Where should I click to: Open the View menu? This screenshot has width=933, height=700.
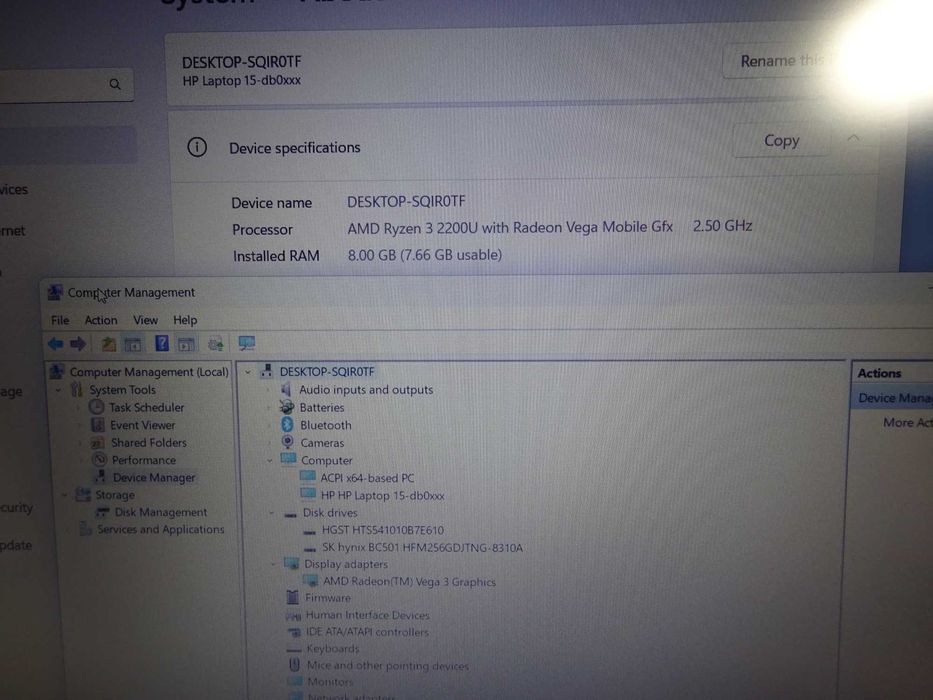coord(145,320)
